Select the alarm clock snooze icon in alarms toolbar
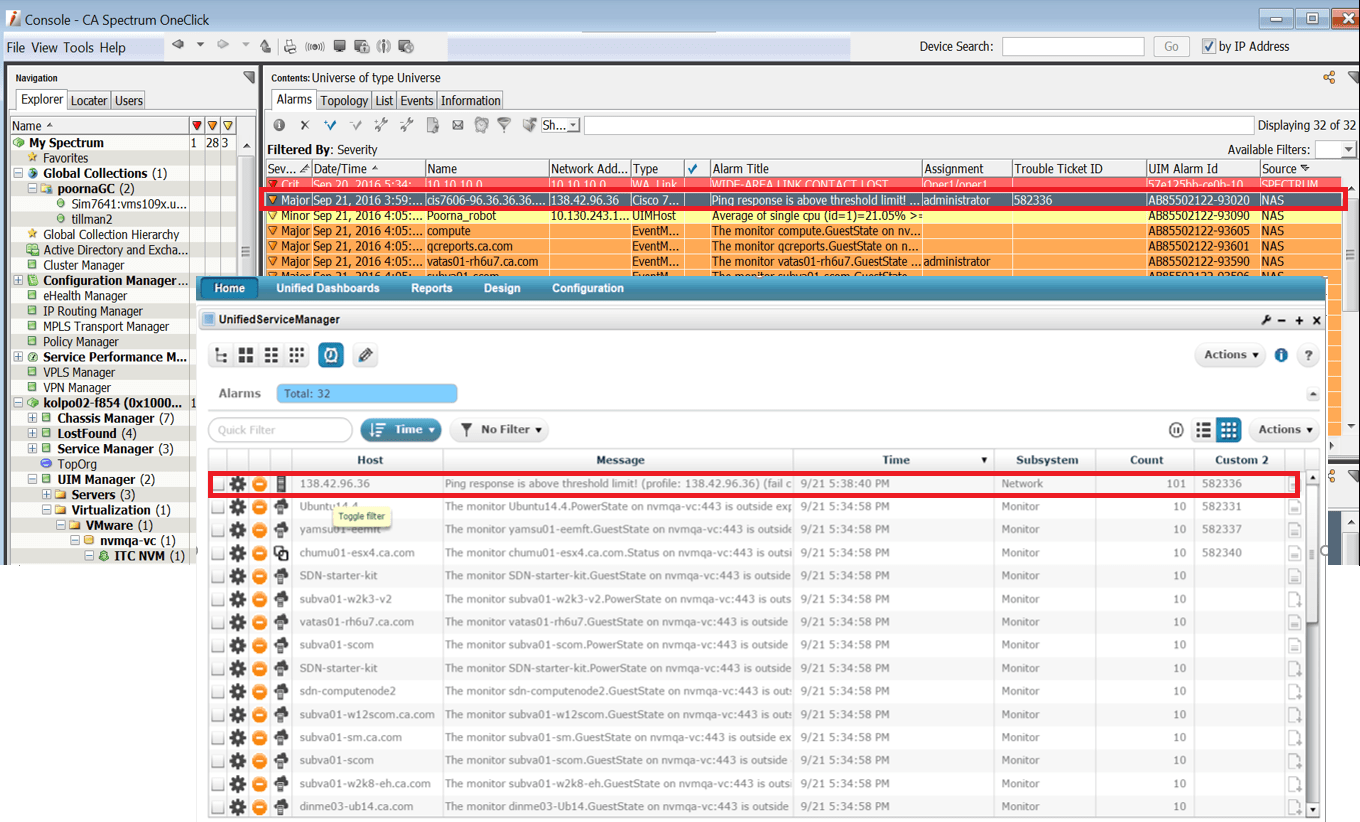This screenshot has width=1360, height=822. 481,125
